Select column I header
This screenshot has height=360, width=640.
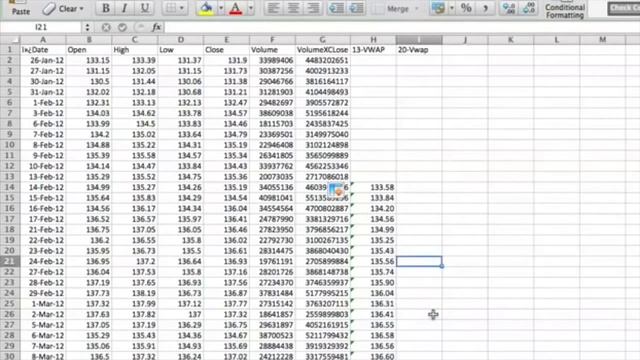coord(419,40)
